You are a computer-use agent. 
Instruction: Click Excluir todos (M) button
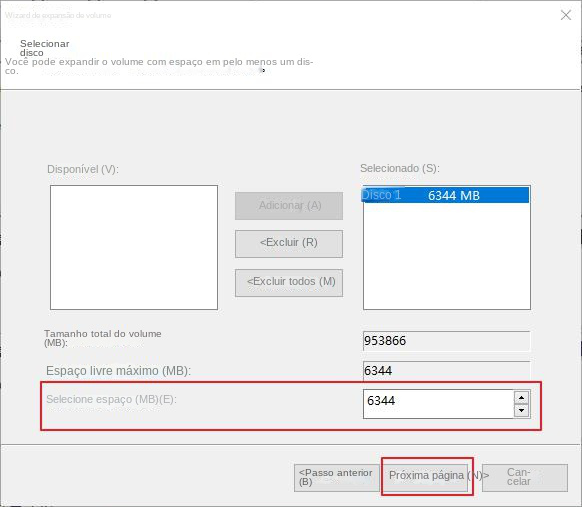click(289, 283)
